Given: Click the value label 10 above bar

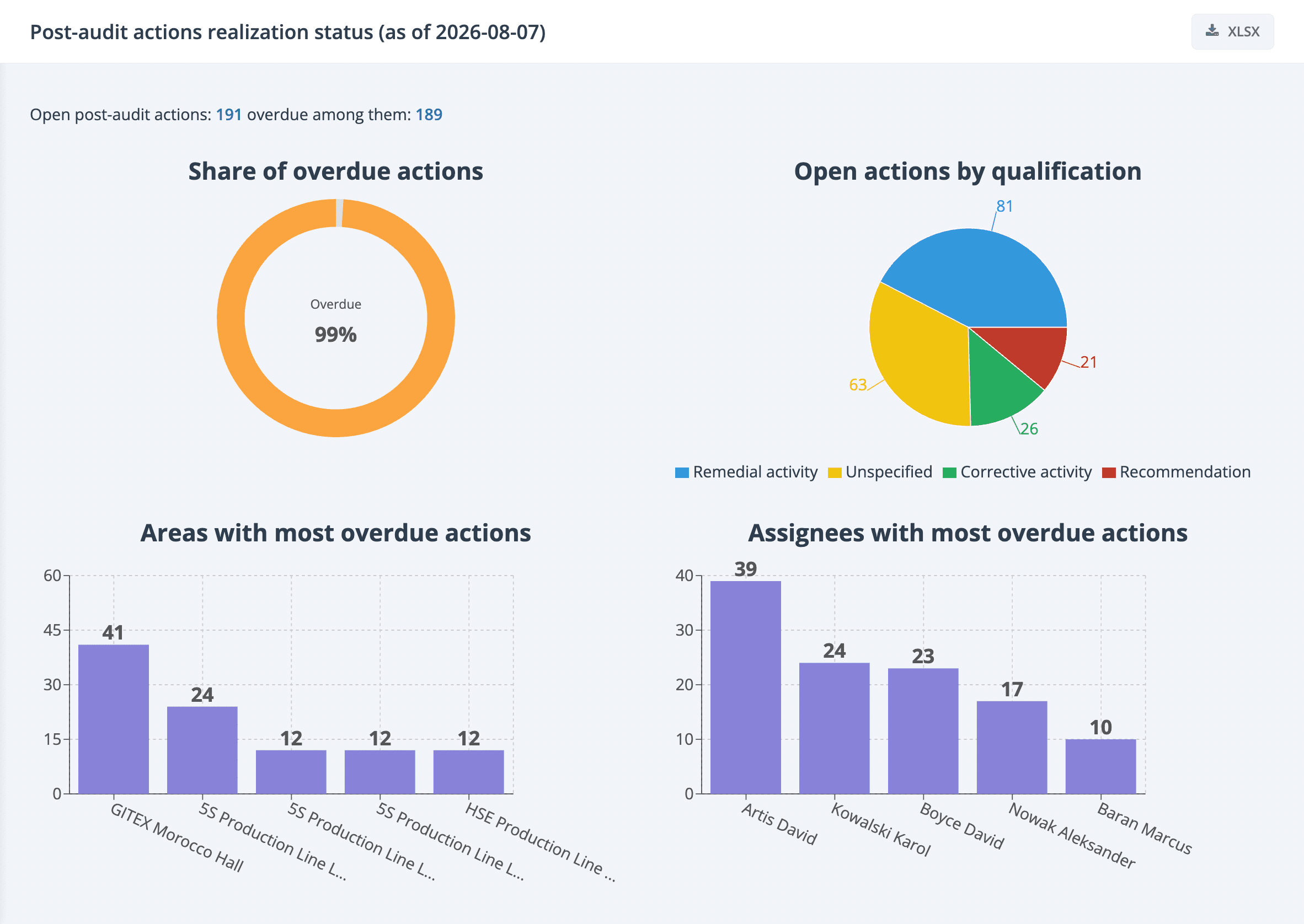Looking at the screenshot, I should (x=1101, y=727).
